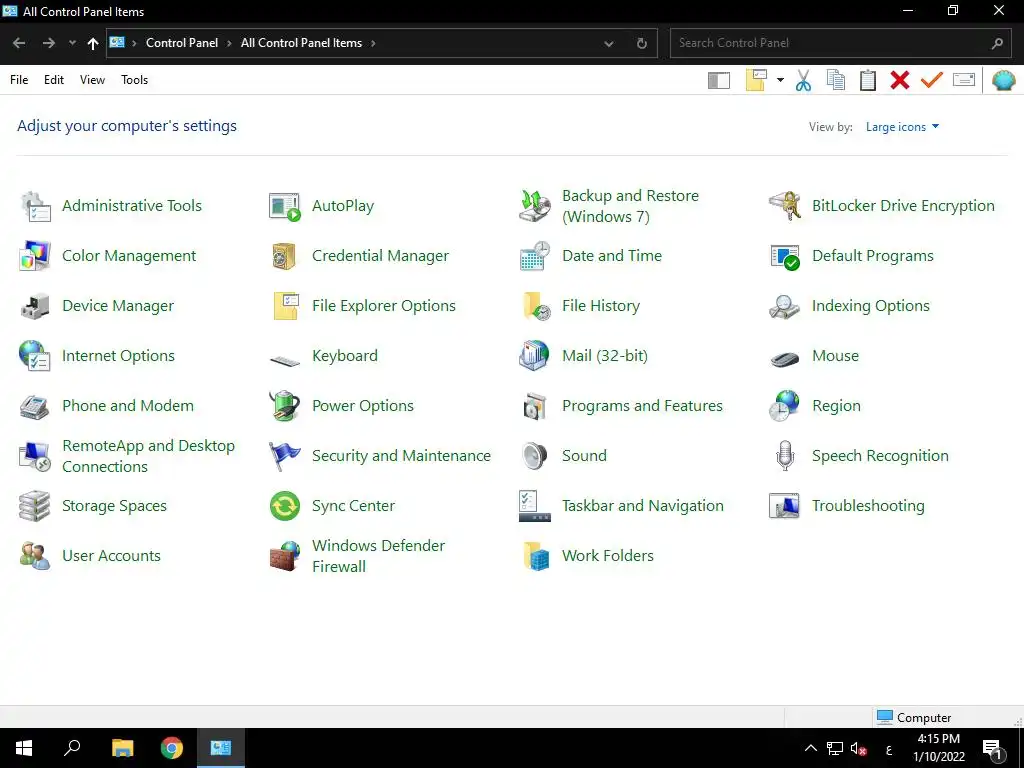Open Security and Maintenance
Screen dimensions: 1024x768
tap(380, 456)
